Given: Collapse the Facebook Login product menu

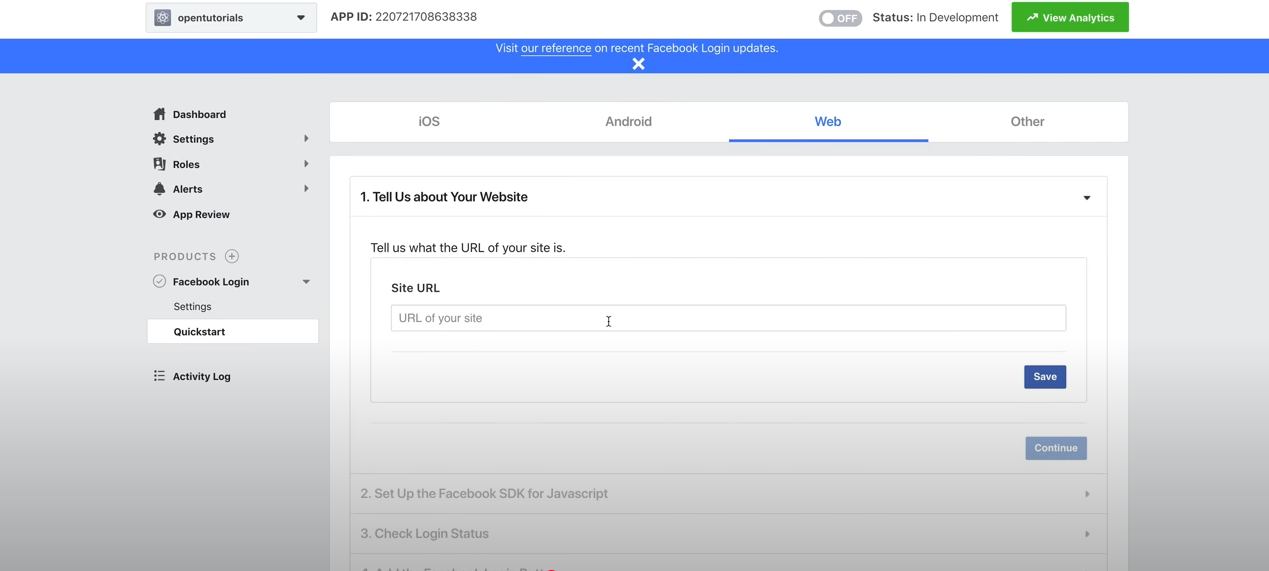Looking at the screenshot, I should click(306, 282).
